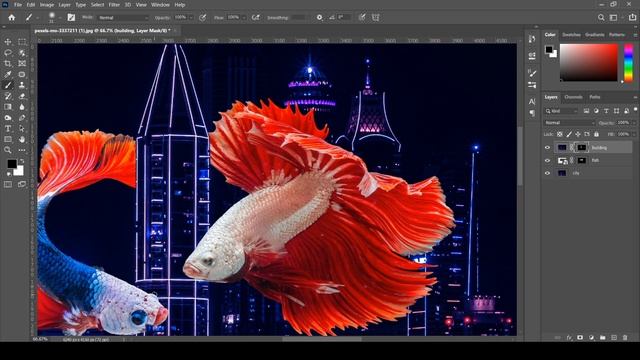
Task: Open the Brush Preset picker arrow
Action: [x=60, y=18]
